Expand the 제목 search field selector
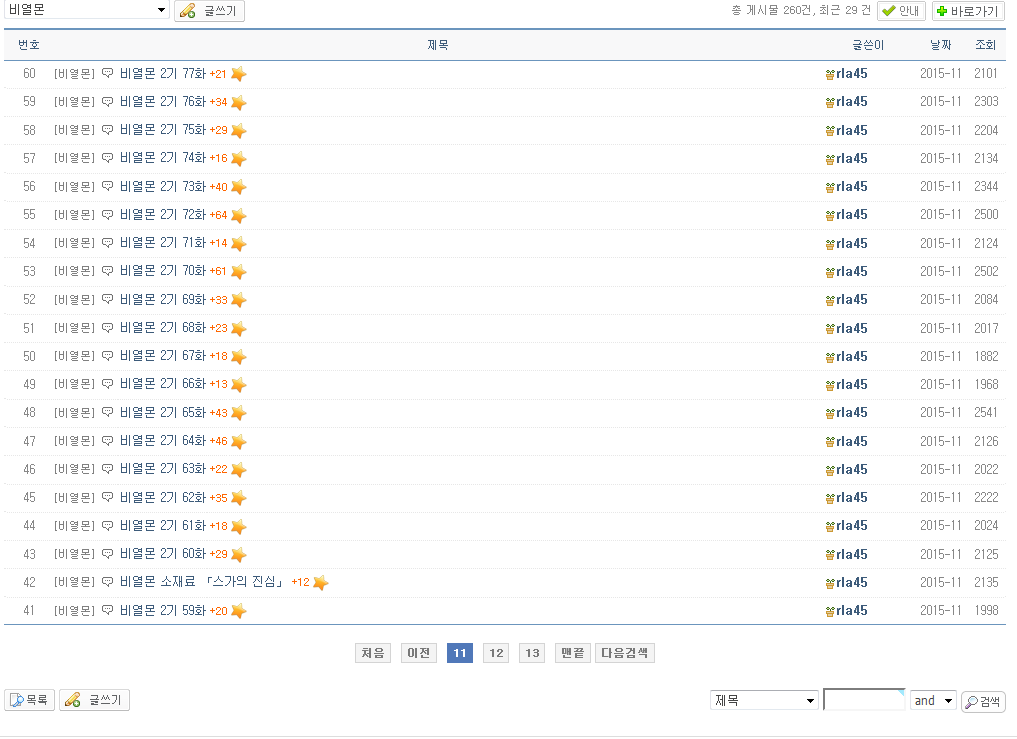Image resolution: width=1017 pixels, height=739 pixels. [765, 701]
